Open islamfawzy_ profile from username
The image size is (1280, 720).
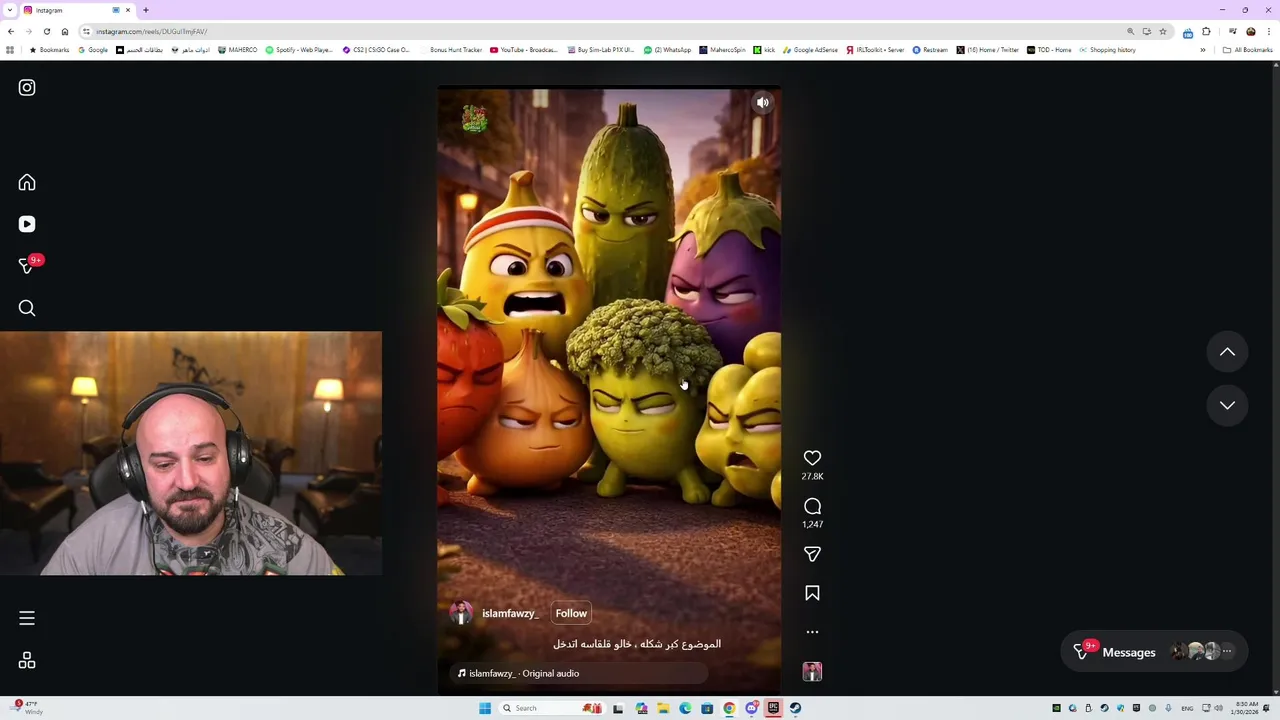click(x=510, y=613)
